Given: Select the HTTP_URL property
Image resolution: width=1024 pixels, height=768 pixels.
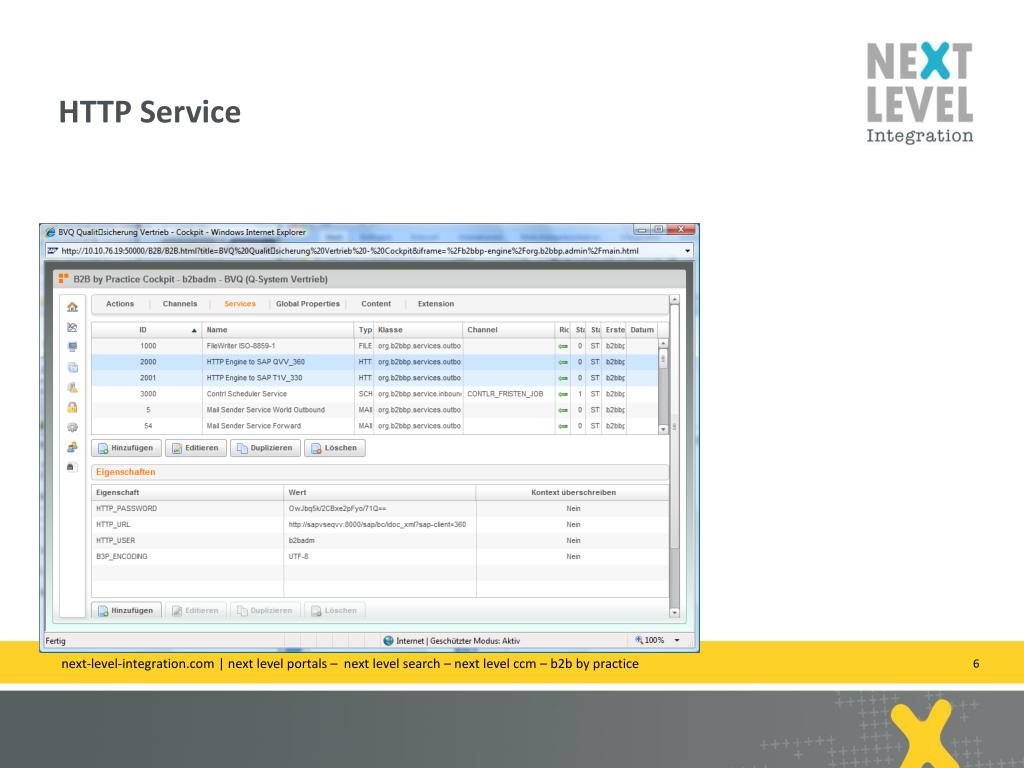Looking at the screenshot, I should pos(379,524).
